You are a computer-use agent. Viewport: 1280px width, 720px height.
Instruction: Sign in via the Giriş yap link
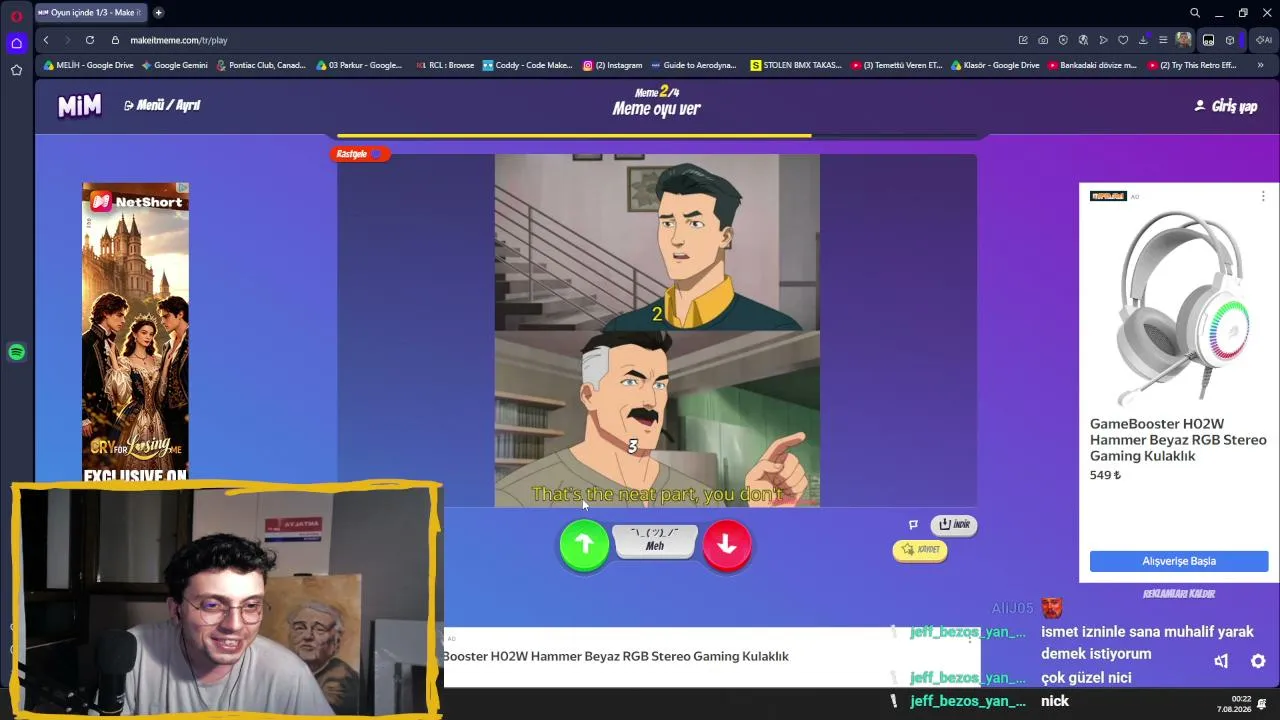[x=1226, y=106]
